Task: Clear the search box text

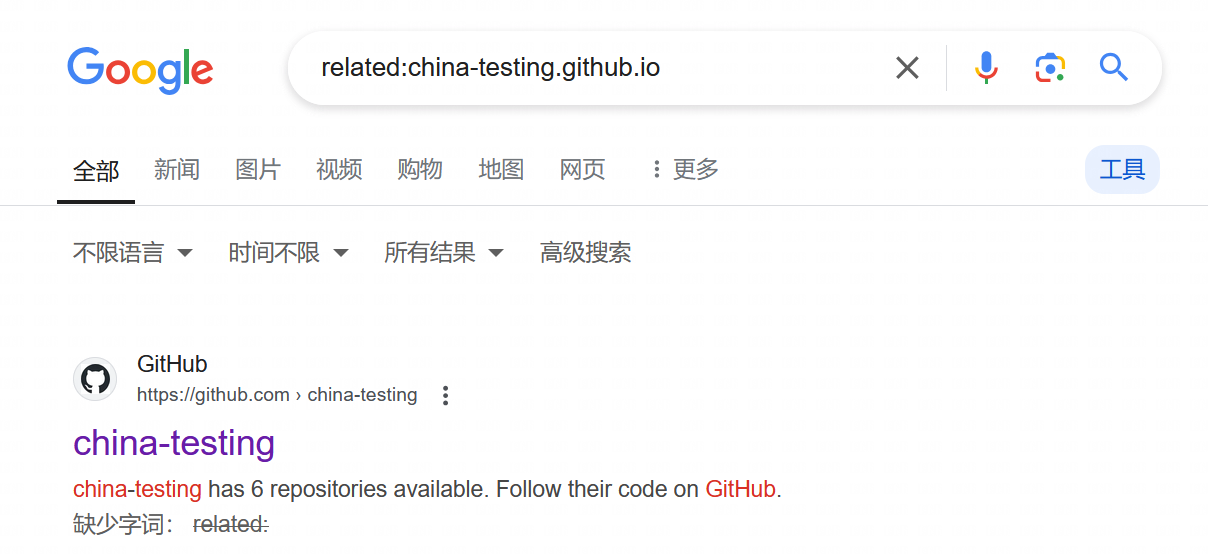Action: (907, 68)
